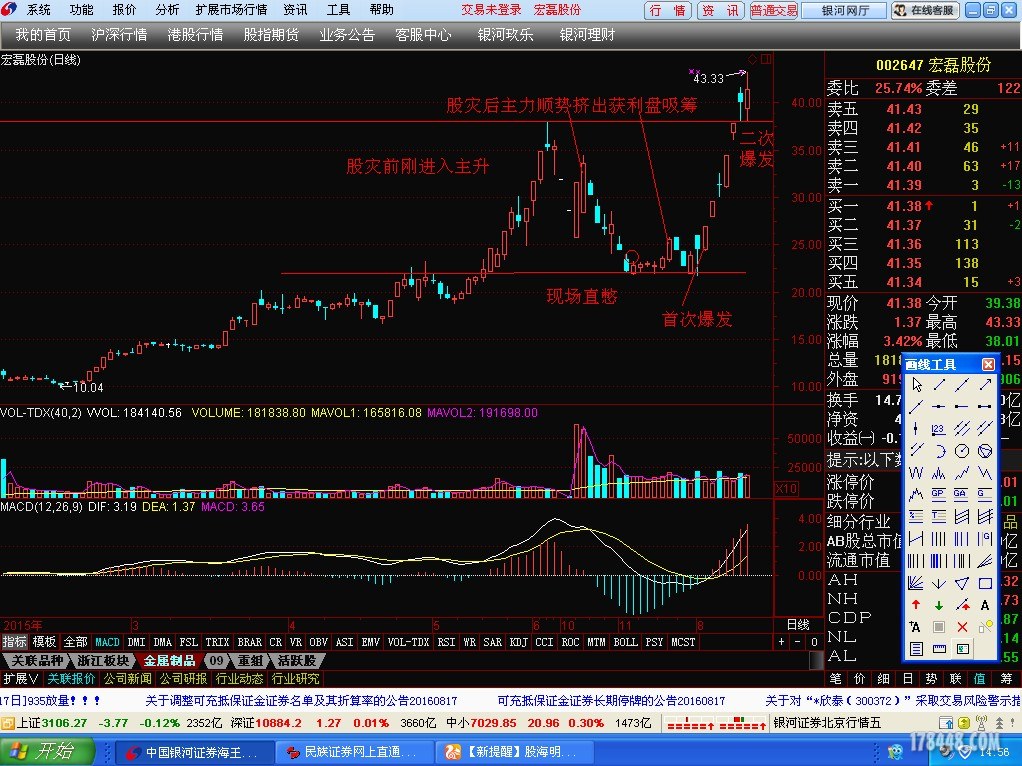This screenshot has height=766, width=1022.
Task: Select the pointer tool in drawing tools
Action: (916, 384)
